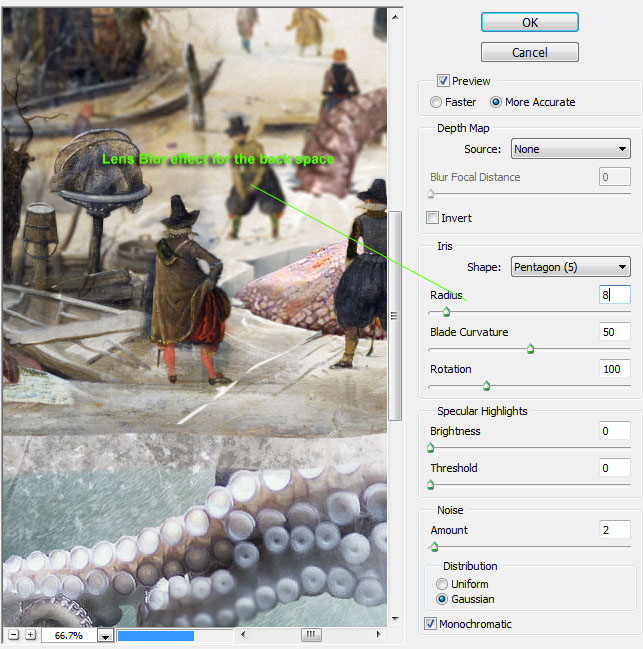This screenshot has width=643, height=649.
Task: Click the Rotation value field
Action: [614, 369]
